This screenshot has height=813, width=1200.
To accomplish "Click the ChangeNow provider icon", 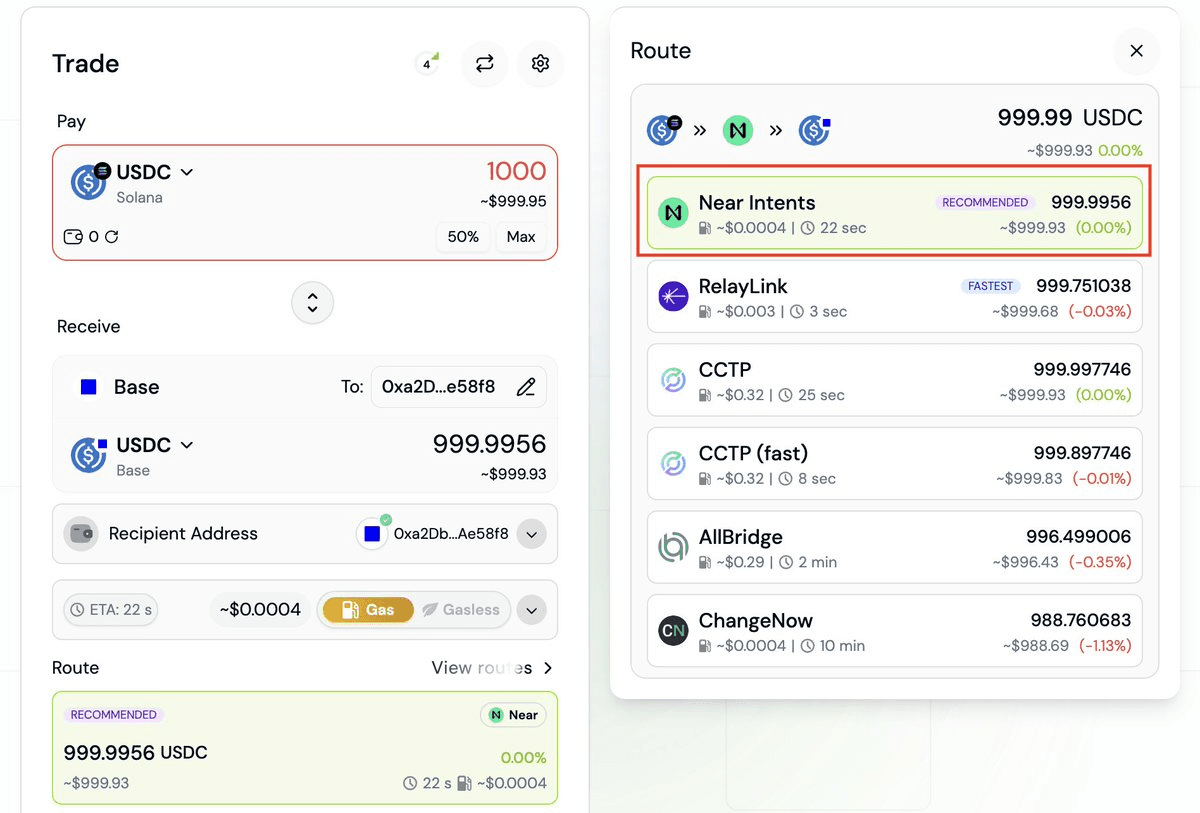I will [x=673, y=631].
